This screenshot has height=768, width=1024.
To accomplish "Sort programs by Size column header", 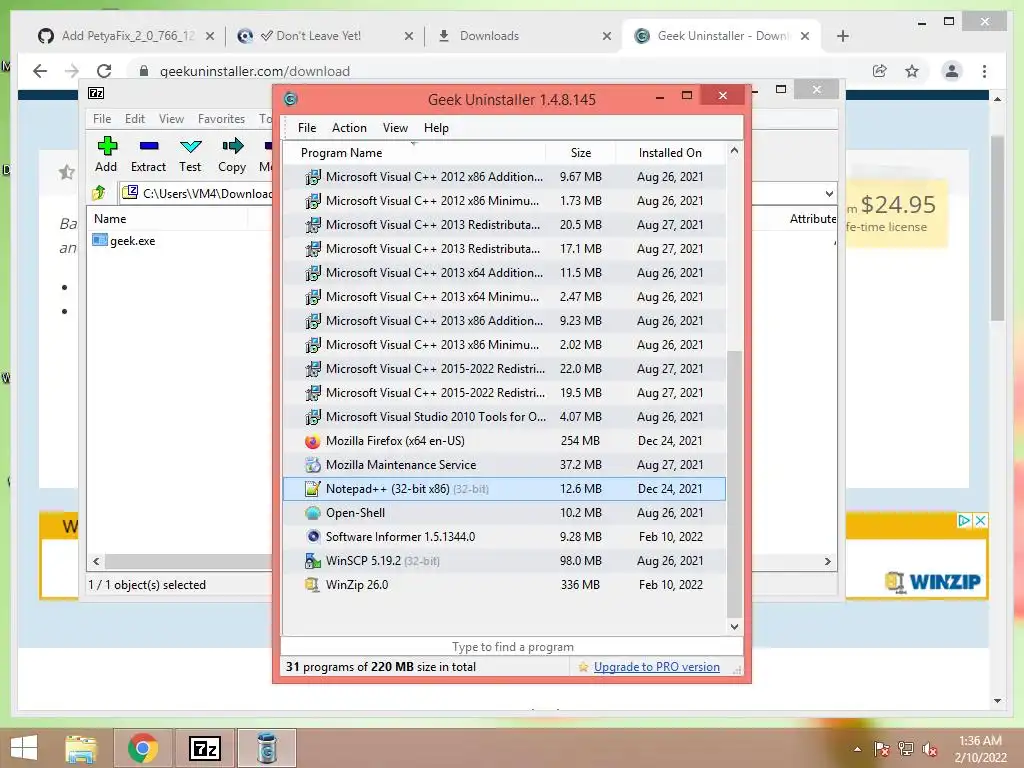I will coord(581,153).
